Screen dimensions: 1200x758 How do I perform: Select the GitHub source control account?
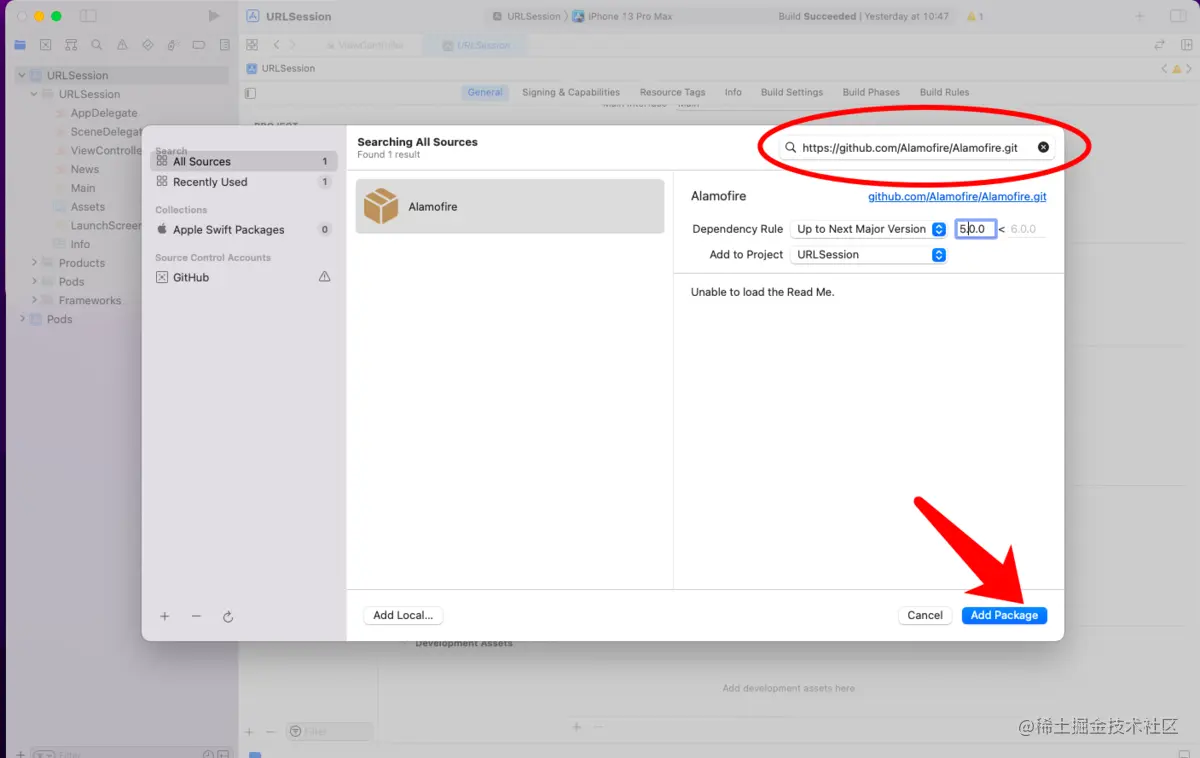click(244, 277)
